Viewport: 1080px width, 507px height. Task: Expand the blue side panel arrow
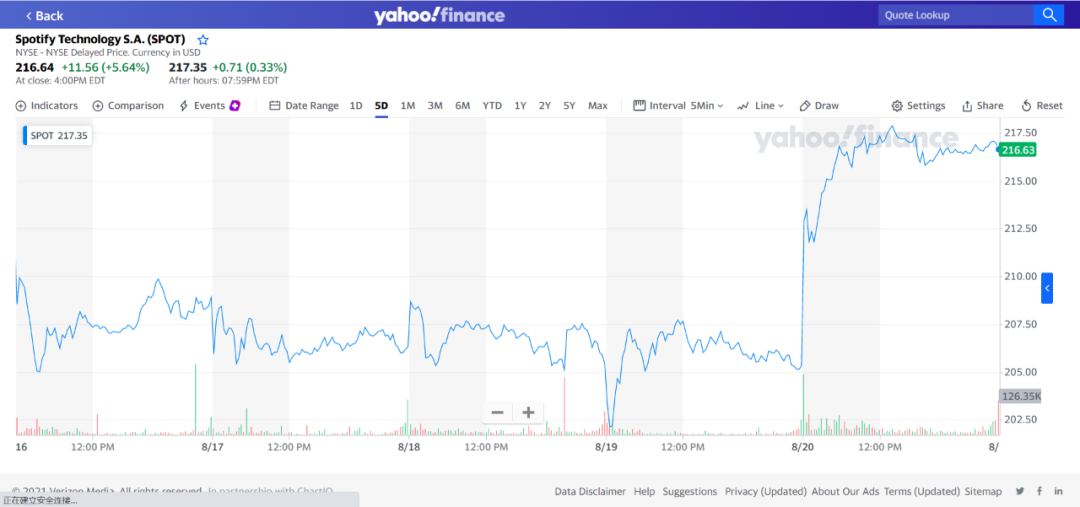(x=1047, y=288)
